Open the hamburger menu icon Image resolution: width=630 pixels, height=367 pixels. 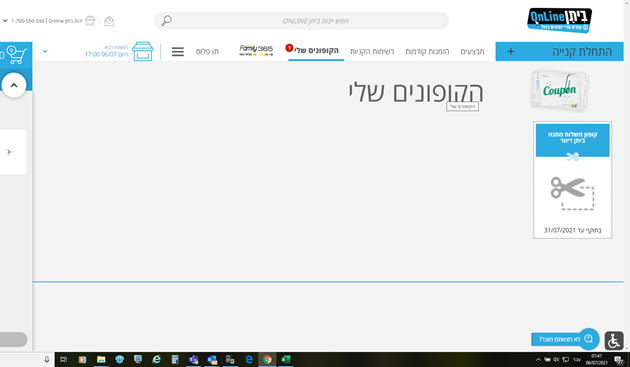click(178, 51)
